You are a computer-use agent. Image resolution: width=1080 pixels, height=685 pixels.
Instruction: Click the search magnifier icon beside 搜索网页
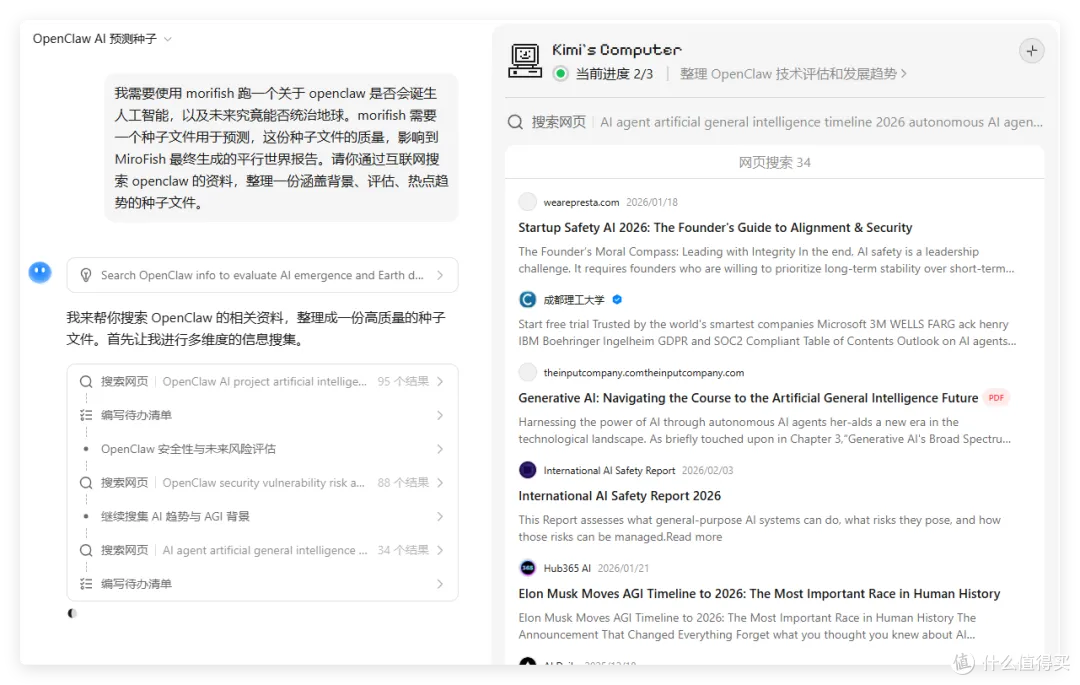[x=515, y=123]
